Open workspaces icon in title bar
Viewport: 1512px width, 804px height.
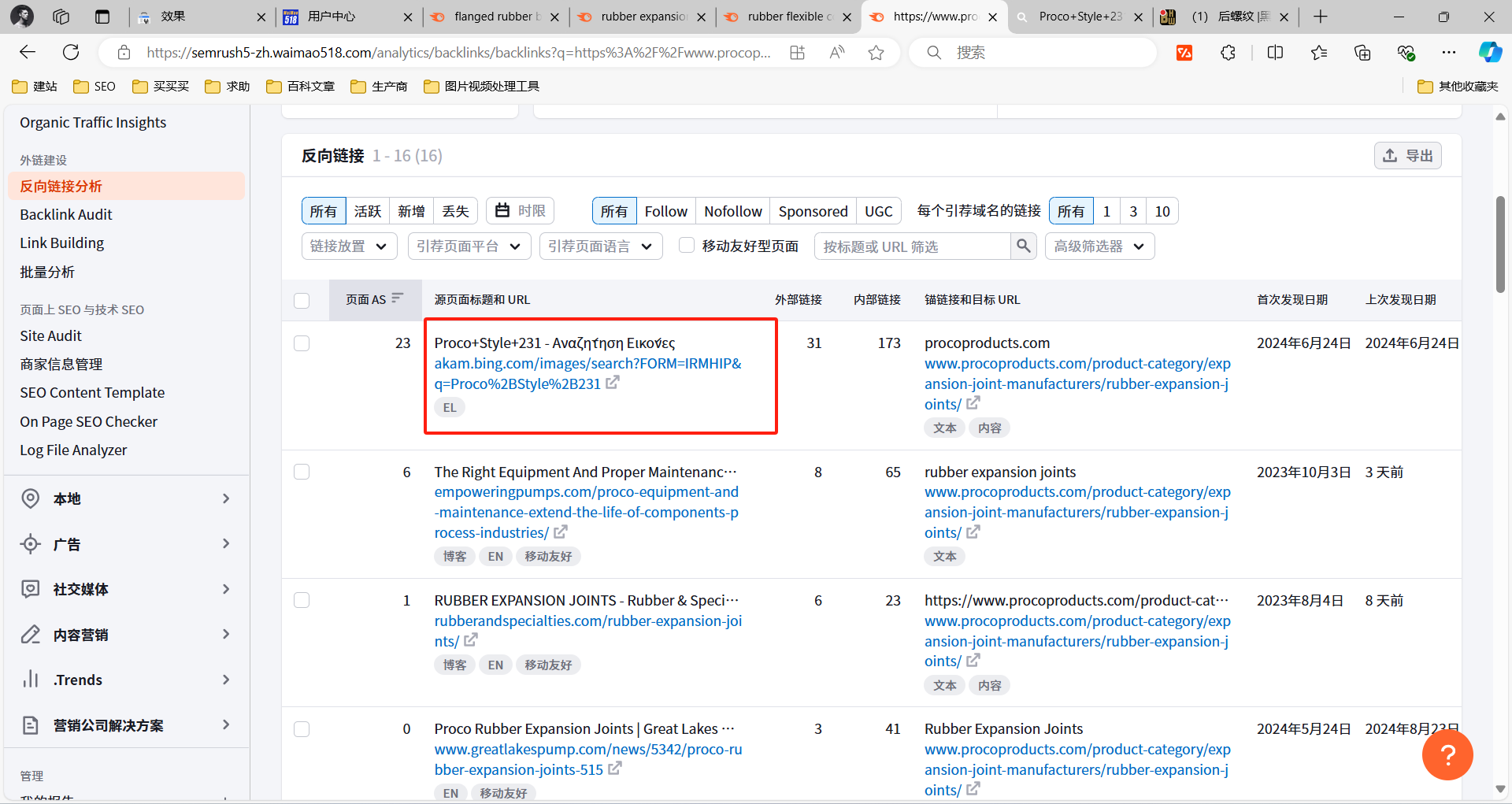tap(61, 17)
